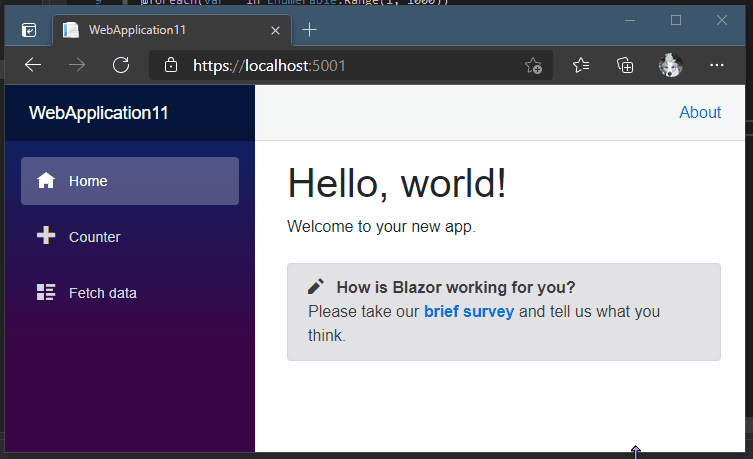
Task: Go to Home in the sidebar
Action: pos(130,181)
